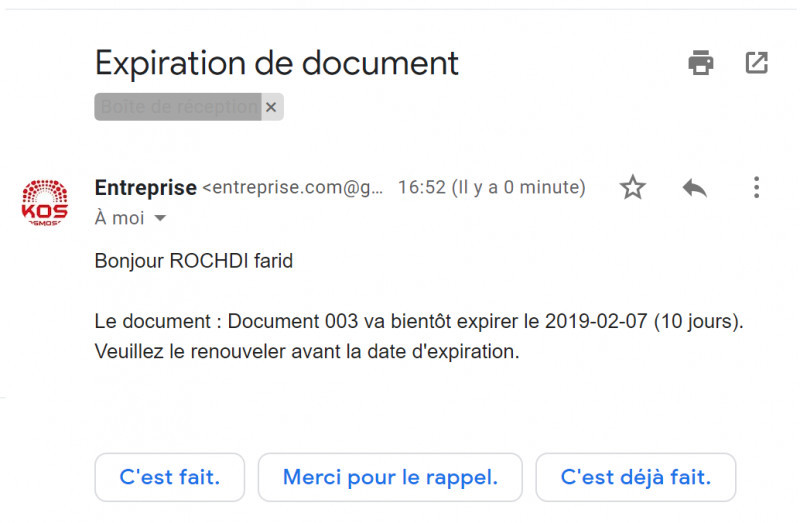Click the sender's truncated email address

click(293, 188)
